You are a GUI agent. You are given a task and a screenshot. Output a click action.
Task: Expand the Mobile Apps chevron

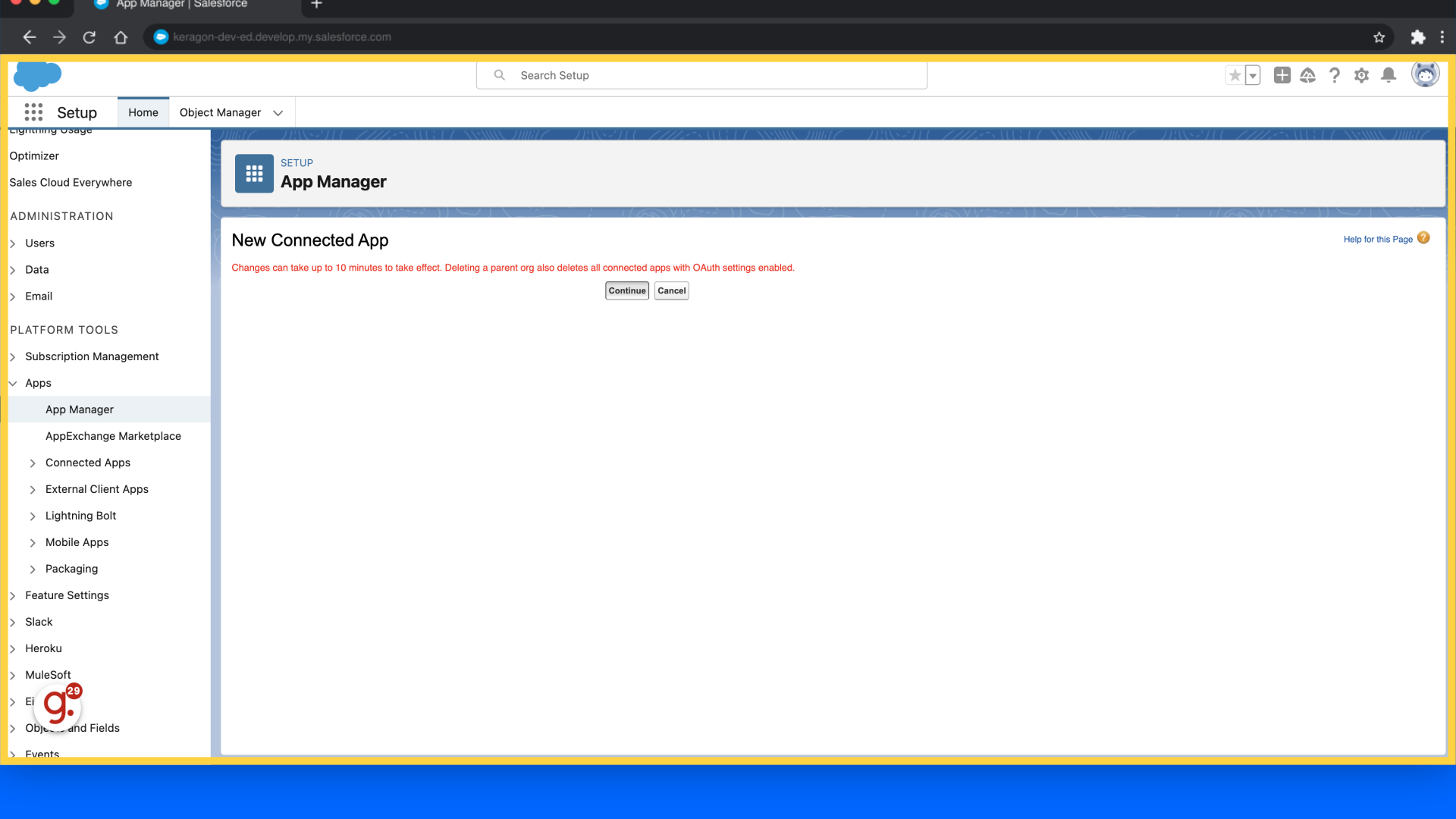point(33,542)
